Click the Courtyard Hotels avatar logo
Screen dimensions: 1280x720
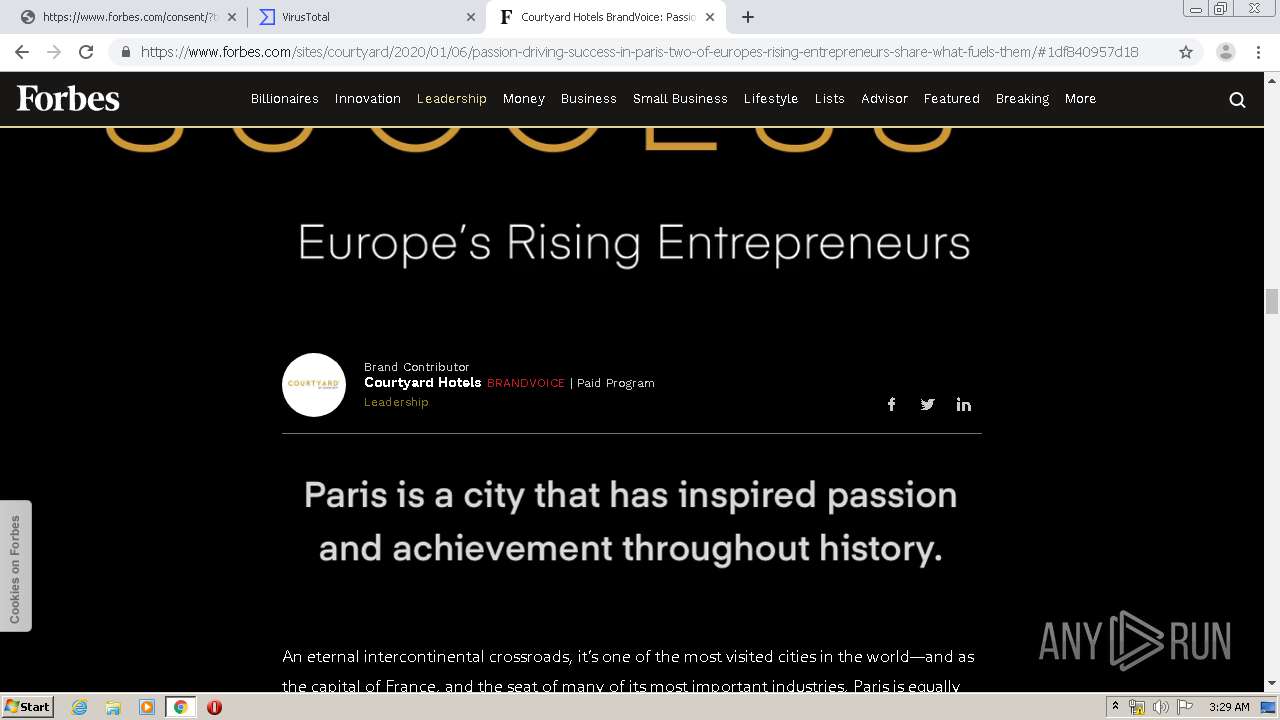click(314, 385)
